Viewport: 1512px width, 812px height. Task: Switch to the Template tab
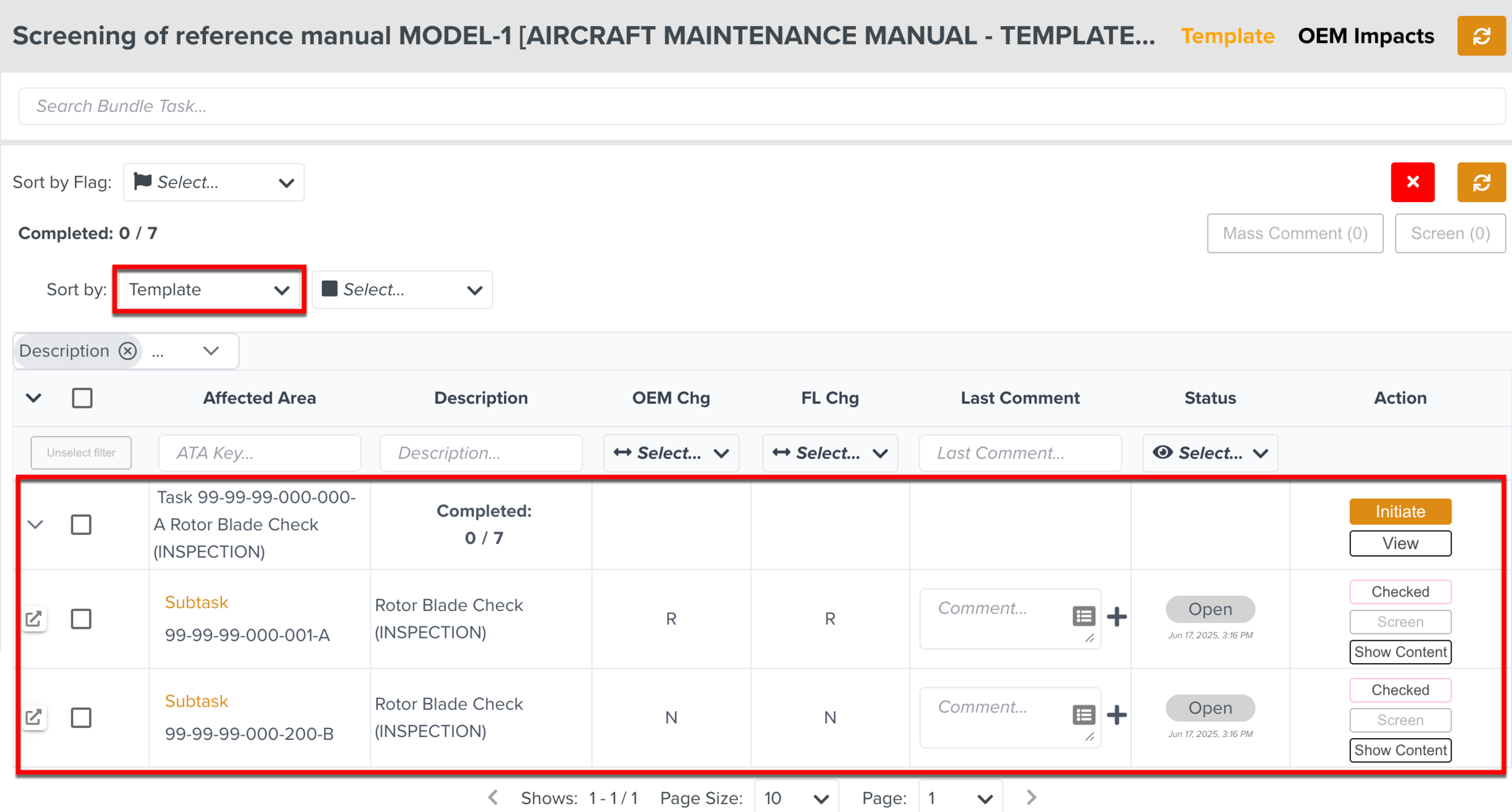[1227, 36]
